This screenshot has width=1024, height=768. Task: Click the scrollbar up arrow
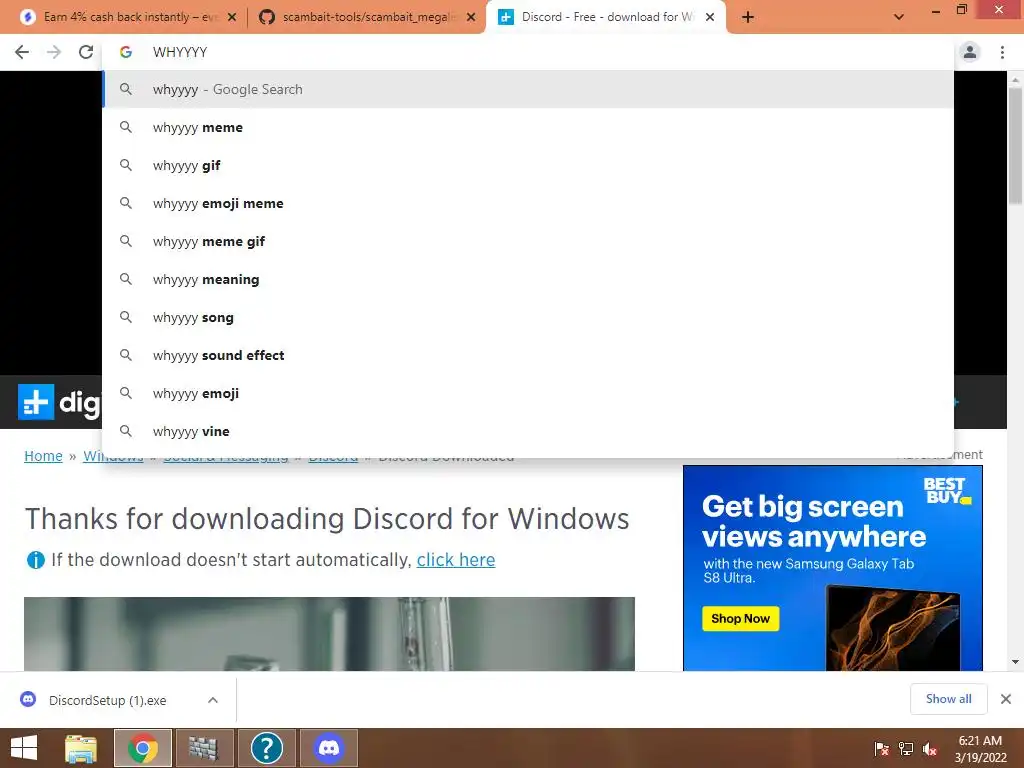pyautogui.click(x=1015, y=80)
